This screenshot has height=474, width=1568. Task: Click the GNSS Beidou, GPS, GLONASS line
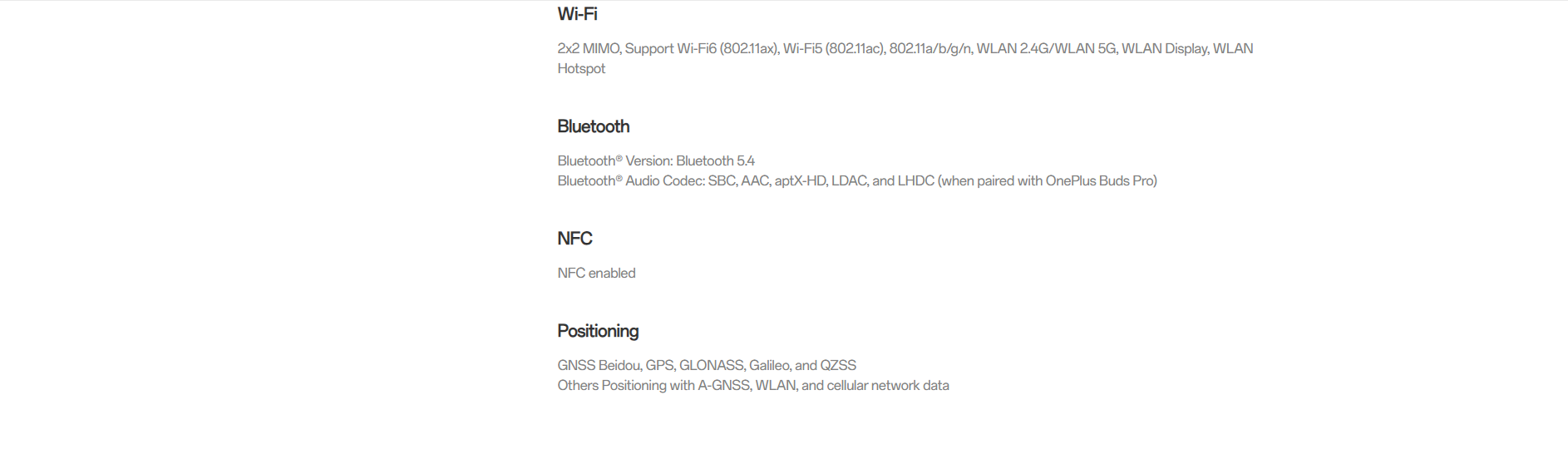(x=706, y=365)
